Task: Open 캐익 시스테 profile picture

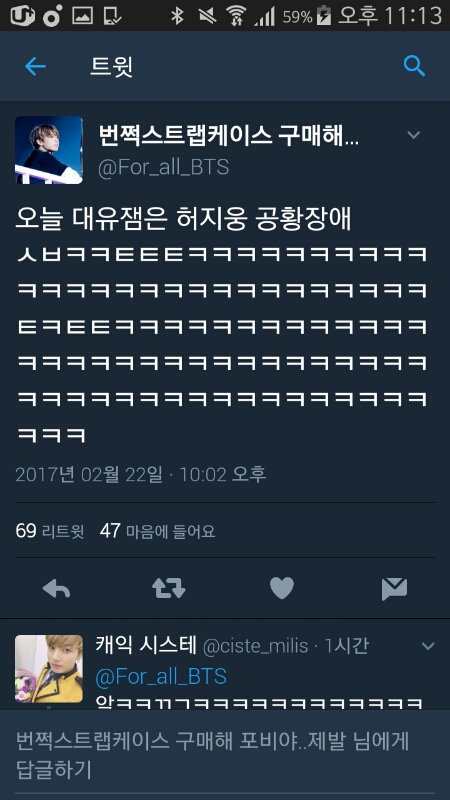Action: [x=48, y=669]
